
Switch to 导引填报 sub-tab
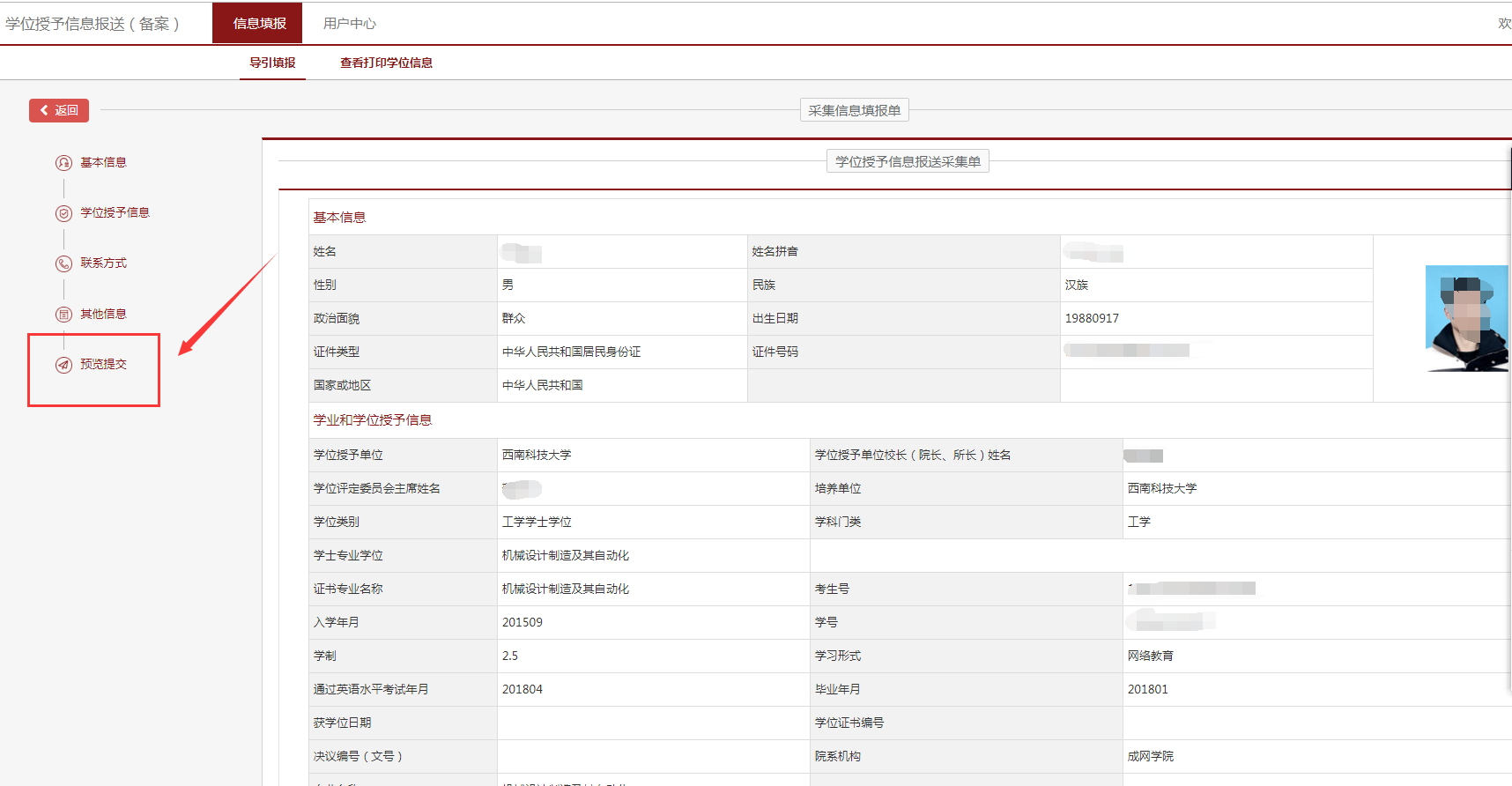(272, 63)
